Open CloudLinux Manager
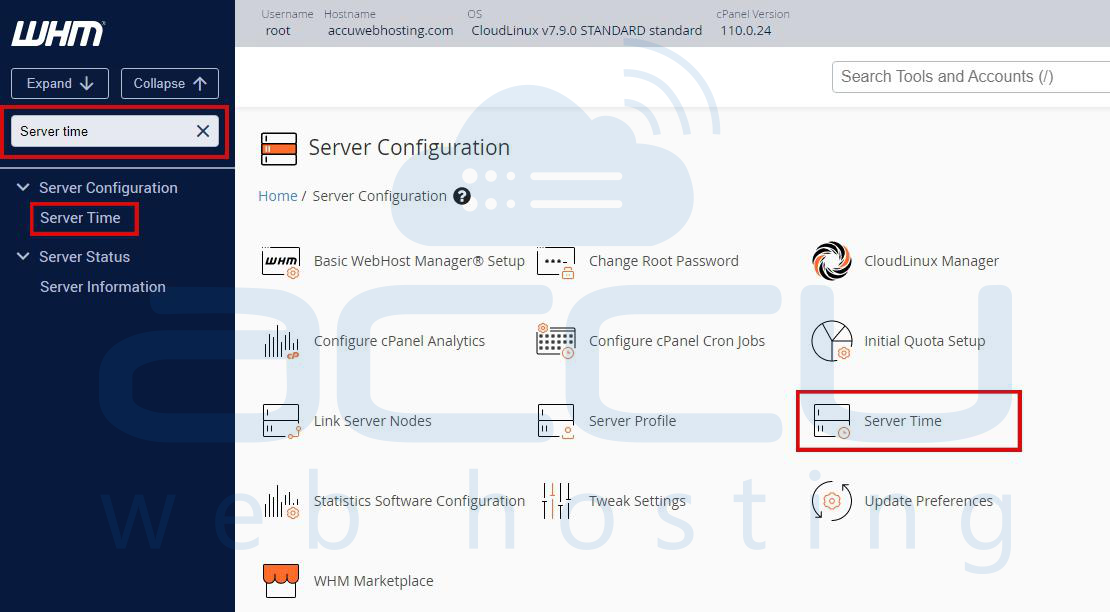The height and width of the screenshot is (612, 1110). (x=930, y=261)
